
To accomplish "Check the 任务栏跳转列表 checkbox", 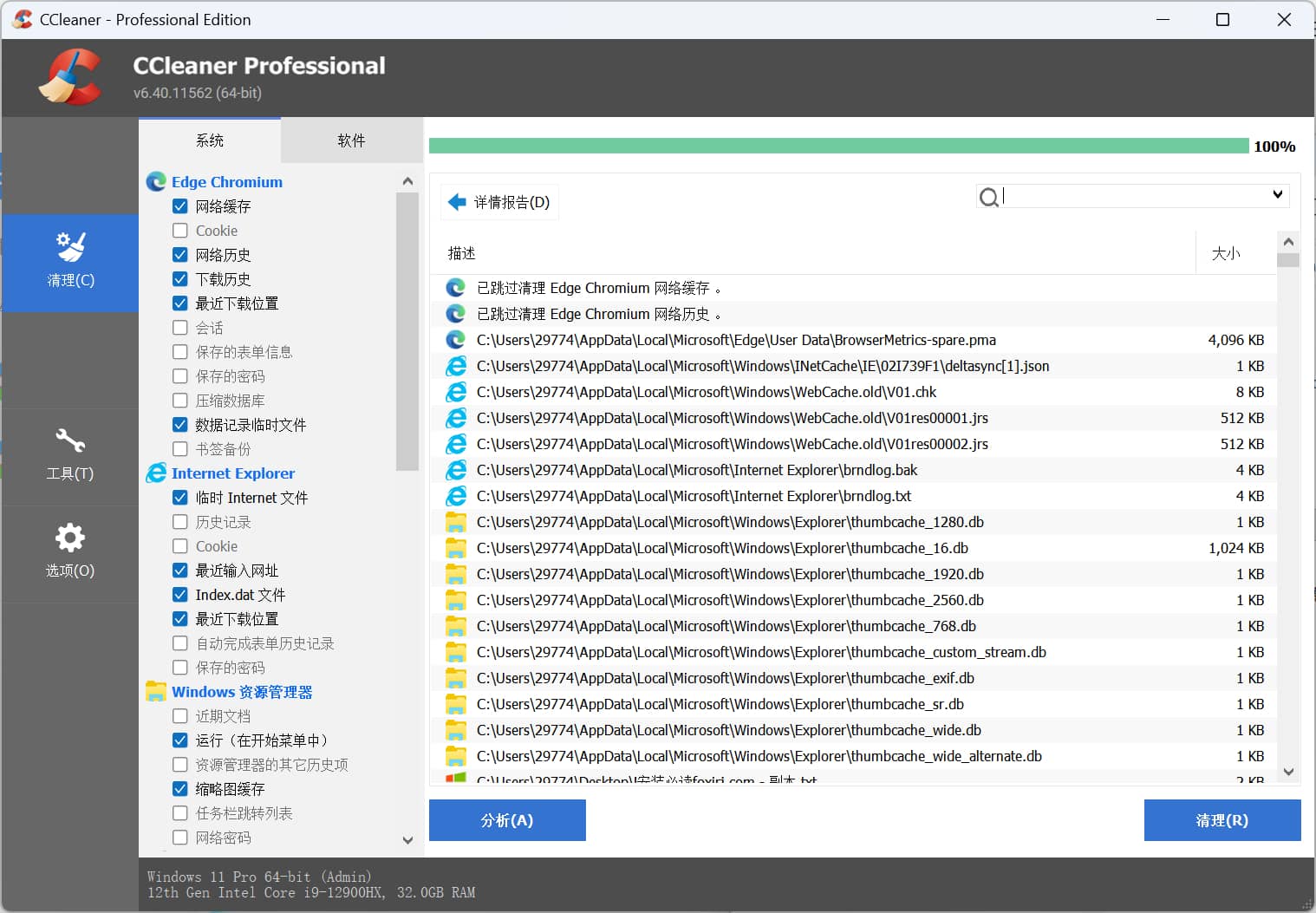I will pyautogui.click(x=180, y=813).
